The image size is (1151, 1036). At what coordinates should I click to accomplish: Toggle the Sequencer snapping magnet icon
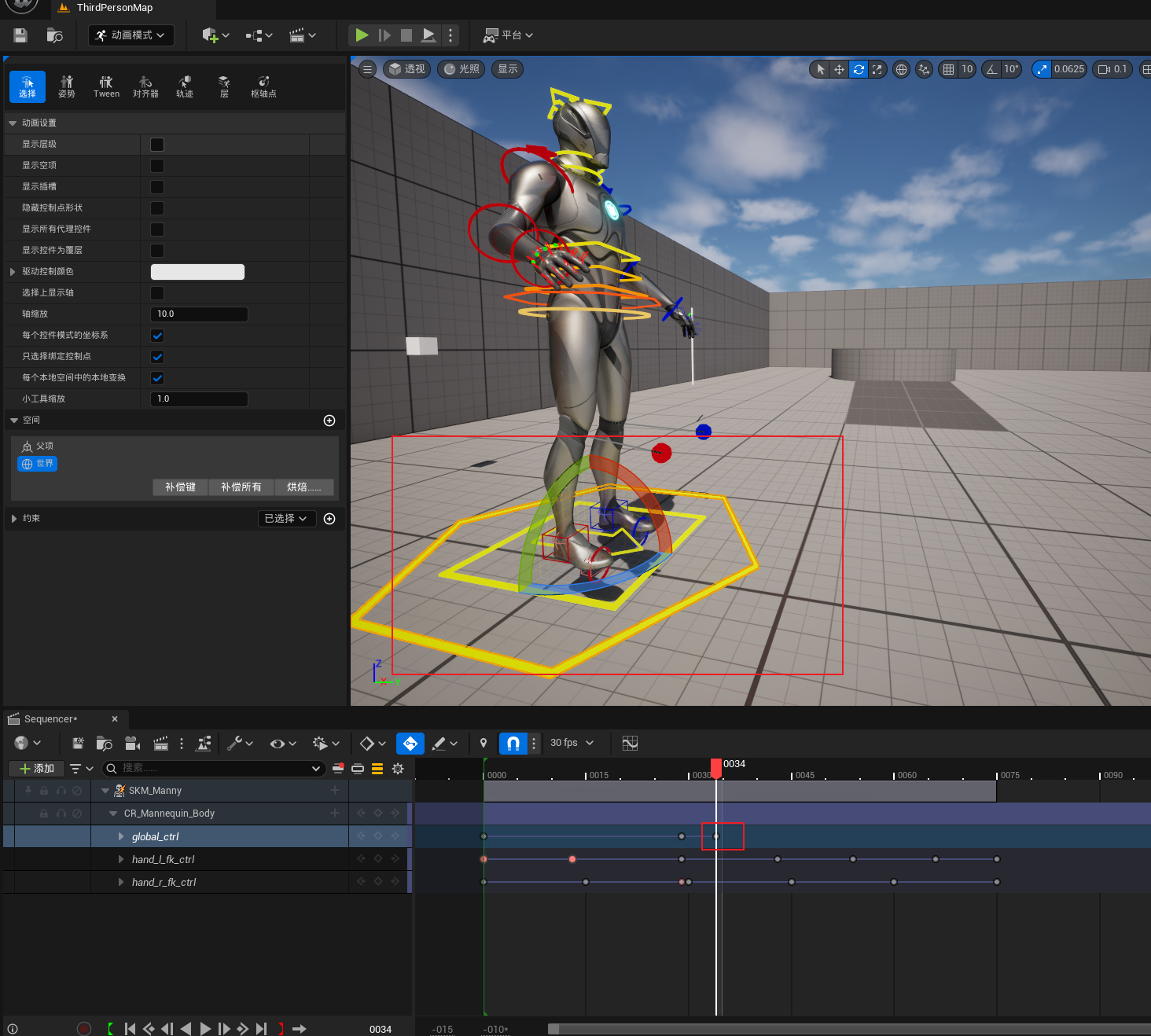tap(513, 743)
